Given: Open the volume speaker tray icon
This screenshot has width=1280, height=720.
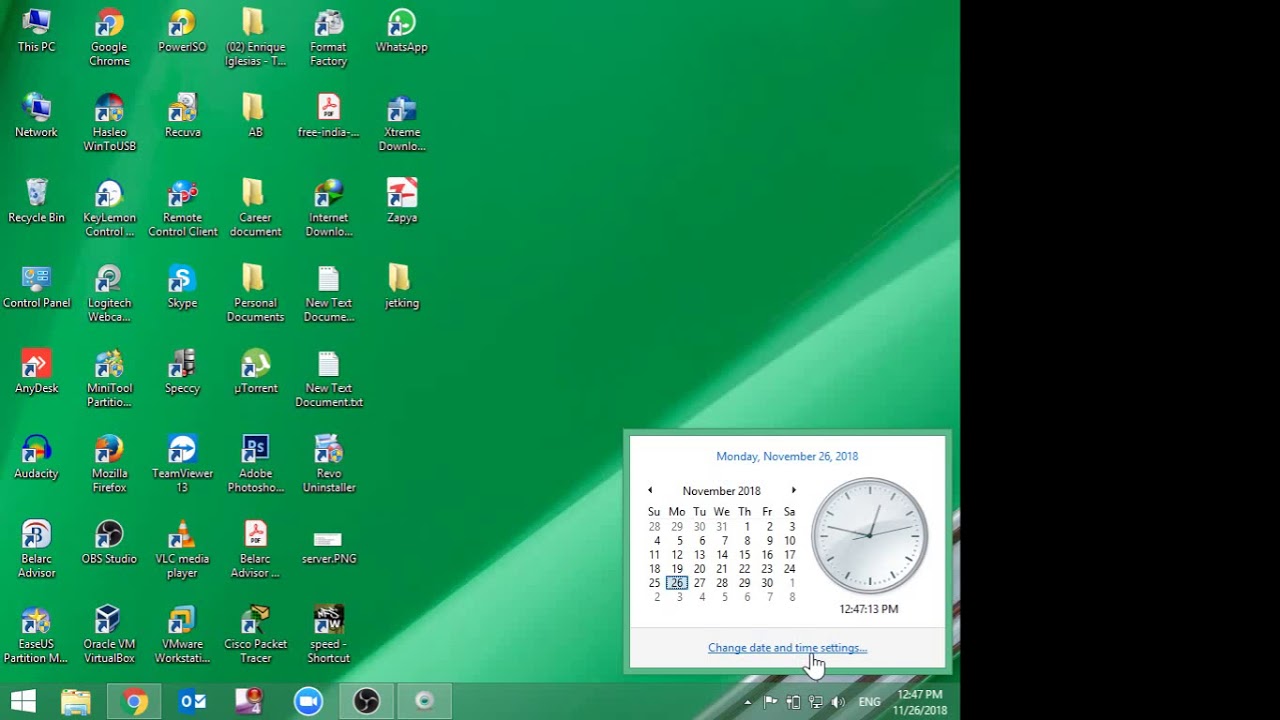Looking at the screenshot, I should pyautogui.click(x=837, y=702).
